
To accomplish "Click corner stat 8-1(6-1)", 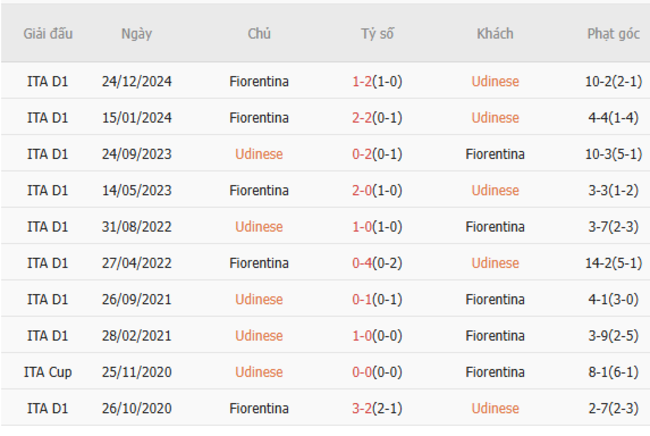I will tap(613, 372).
